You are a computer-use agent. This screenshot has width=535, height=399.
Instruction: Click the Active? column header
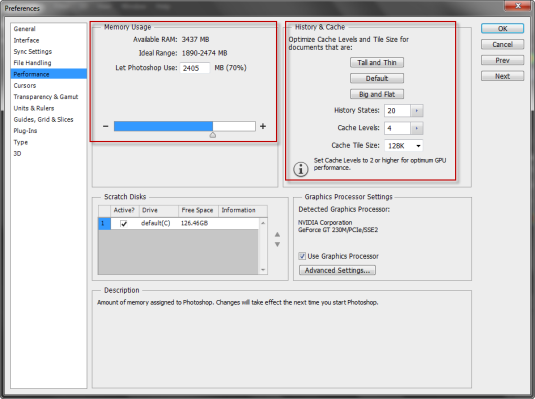(124, 210)
